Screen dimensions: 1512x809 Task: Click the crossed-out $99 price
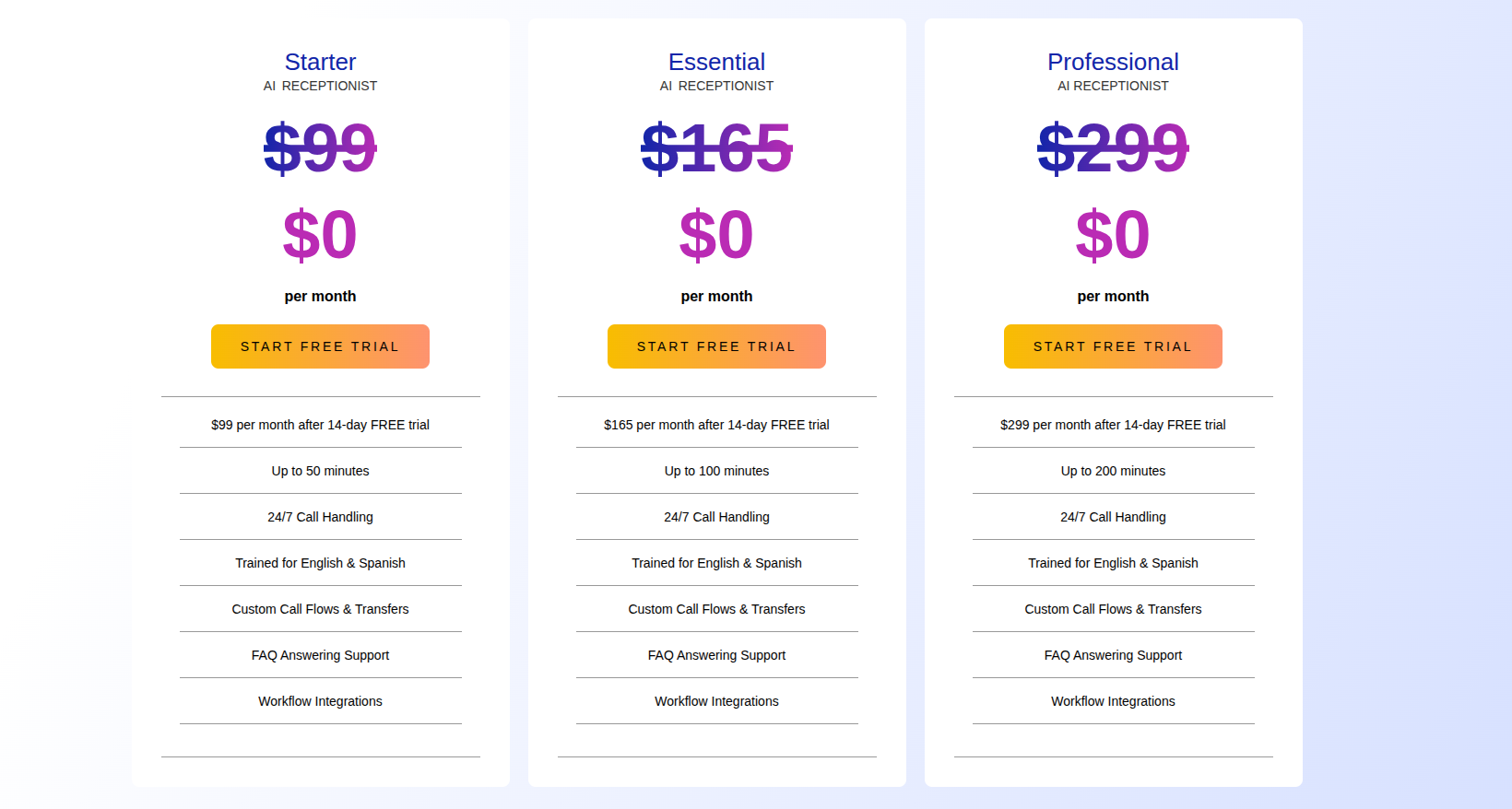pos(320,147)
